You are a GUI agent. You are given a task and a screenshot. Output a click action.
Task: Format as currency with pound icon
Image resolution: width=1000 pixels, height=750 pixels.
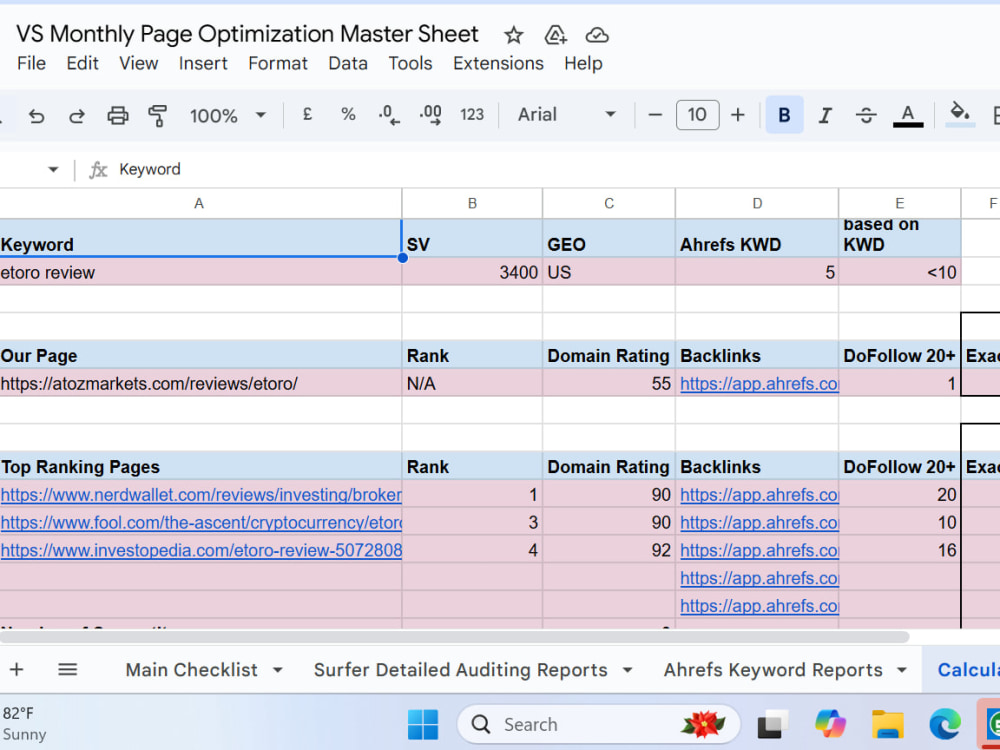pyautogui.click(x=307, y=115)
